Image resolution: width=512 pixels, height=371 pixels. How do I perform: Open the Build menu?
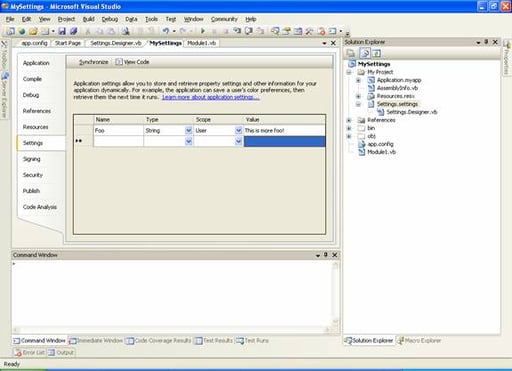pos(89,19)
